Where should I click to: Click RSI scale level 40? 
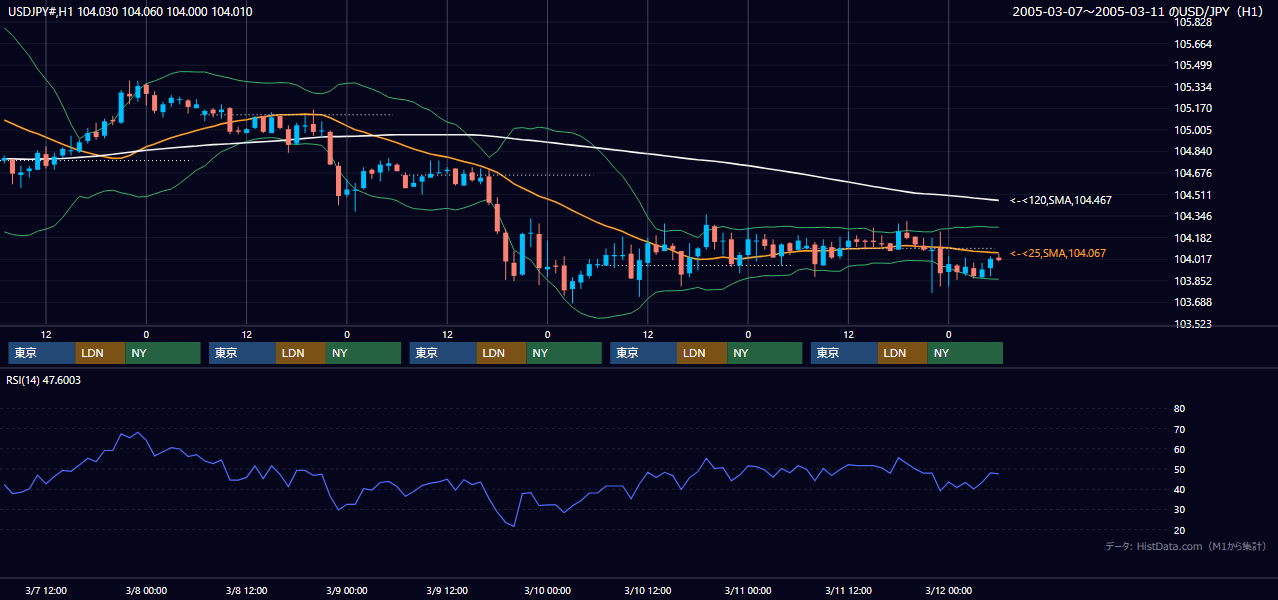(1179, 489)
